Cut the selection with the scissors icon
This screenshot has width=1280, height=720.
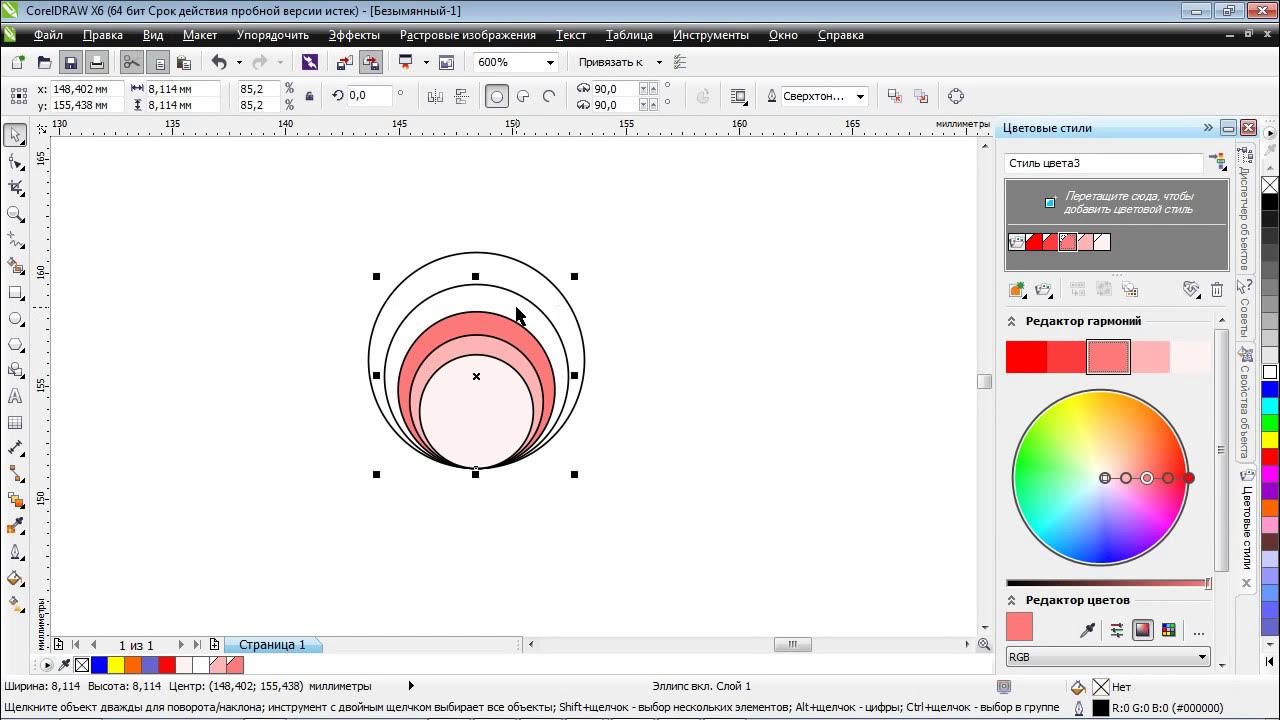tap(131, 62)
